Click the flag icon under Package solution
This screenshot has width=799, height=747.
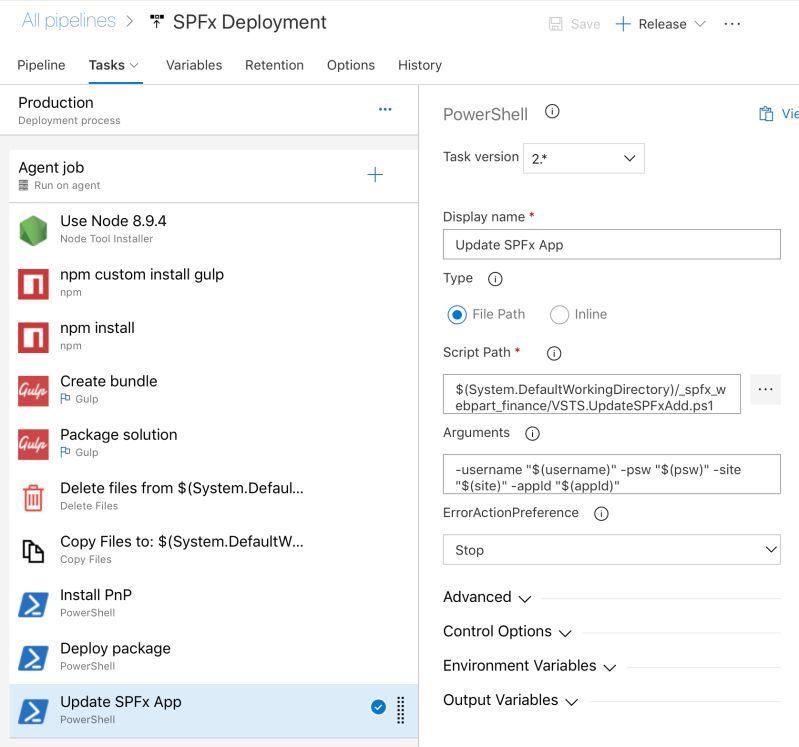(x=65, y=452)
